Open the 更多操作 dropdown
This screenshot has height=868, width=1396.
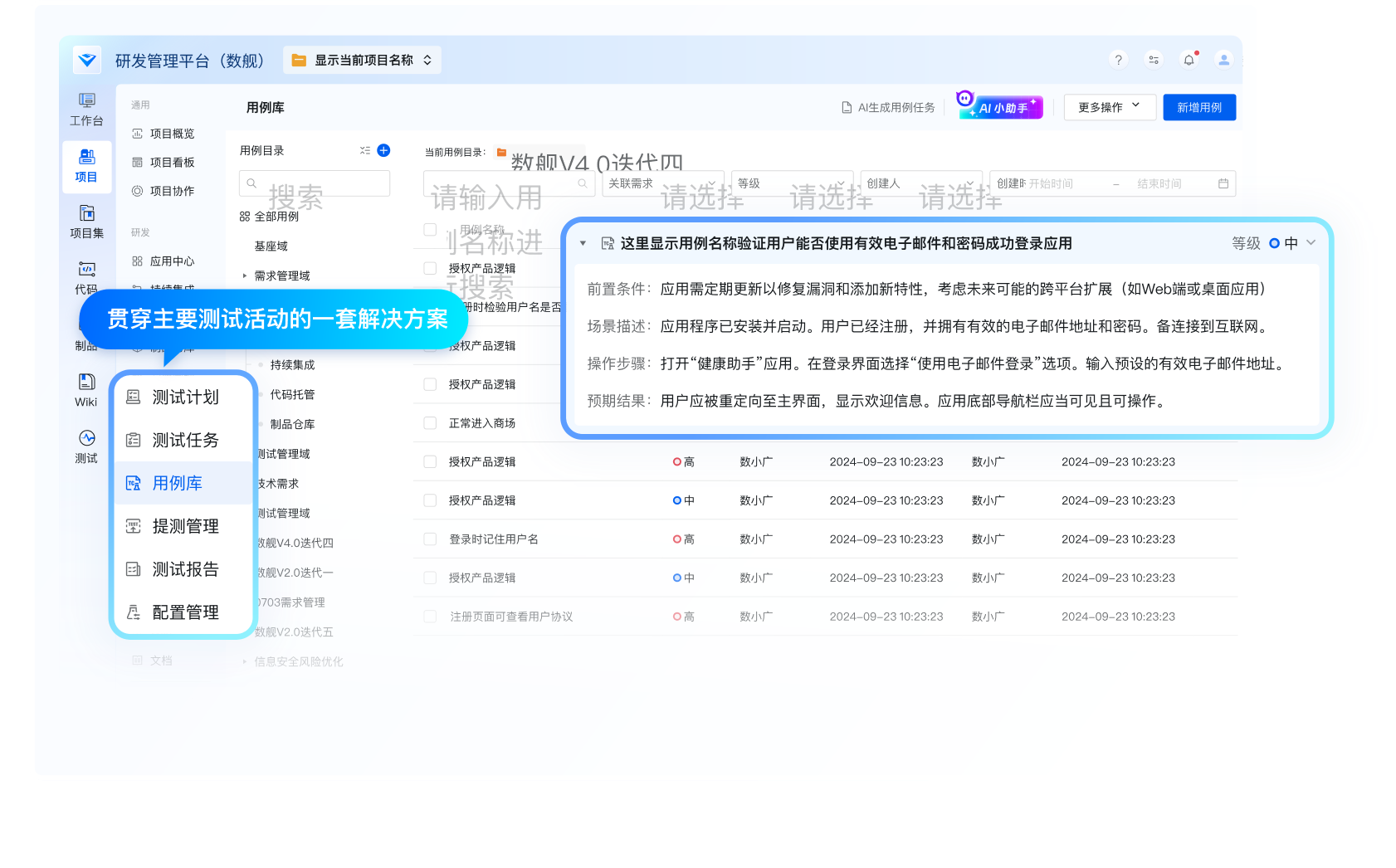(x=1109, y=107)
